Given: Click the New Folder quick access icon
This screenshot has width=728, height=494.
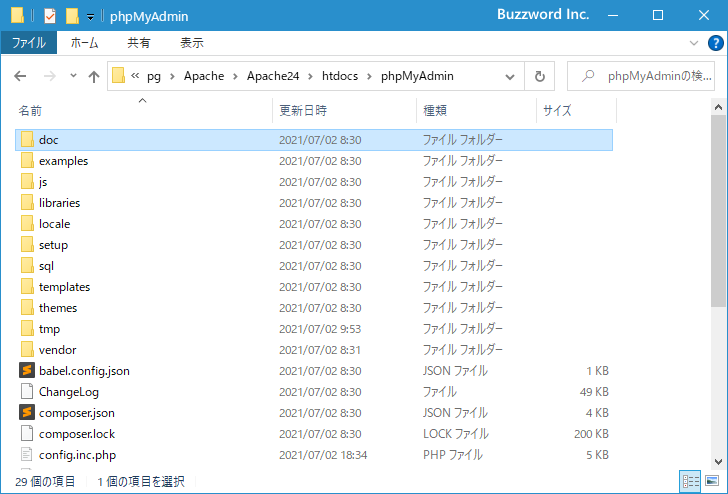Looking at the screenshot, I should [x=72, y=16].
